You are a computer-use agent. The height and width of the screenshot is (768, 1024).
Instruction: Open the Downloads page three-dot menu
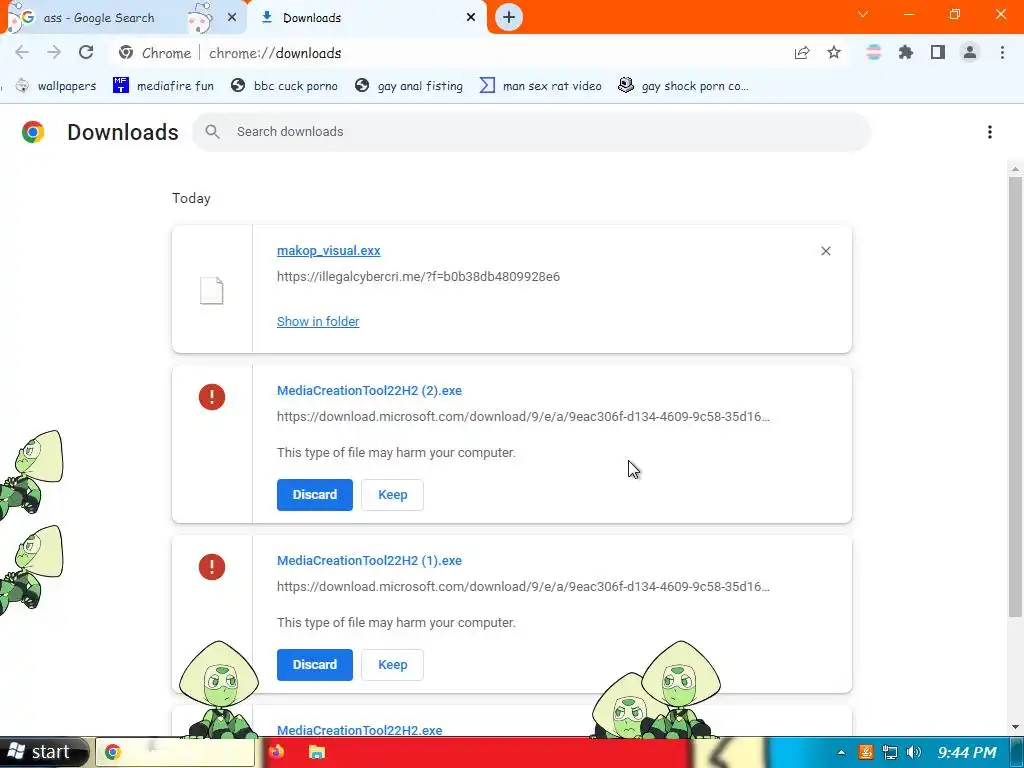990,132
